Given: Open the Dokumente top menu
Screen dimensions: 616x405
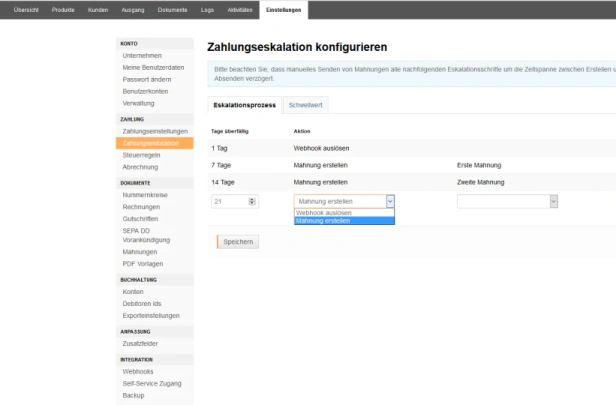Looking at the screenshot, I should (172, 10).
